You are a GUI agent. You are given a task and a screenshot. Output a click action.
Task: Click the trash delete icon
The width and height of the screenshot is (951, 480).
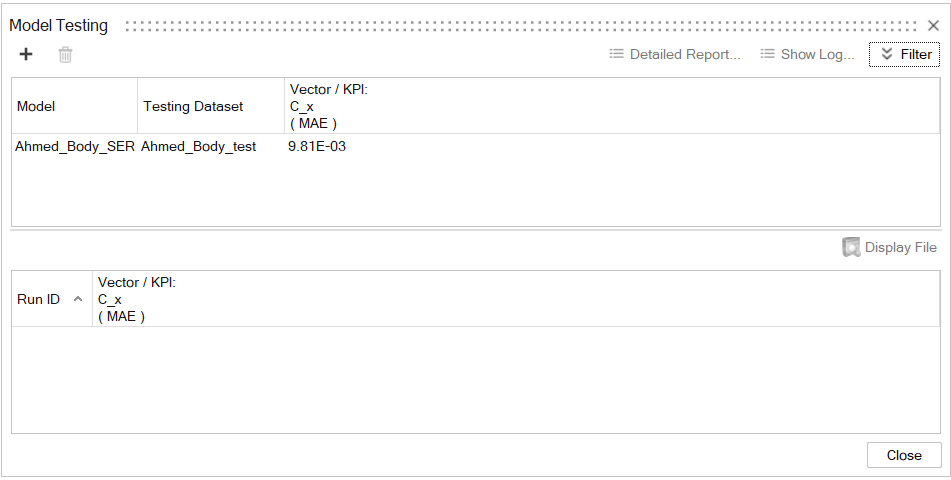coord(65,55)
